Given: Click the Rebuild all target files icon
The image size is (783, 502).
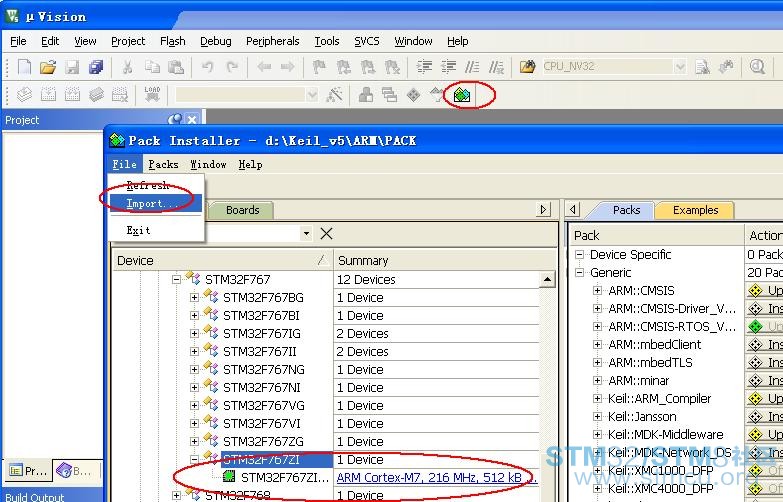Looking at the screenshot, I should point(72,94).
